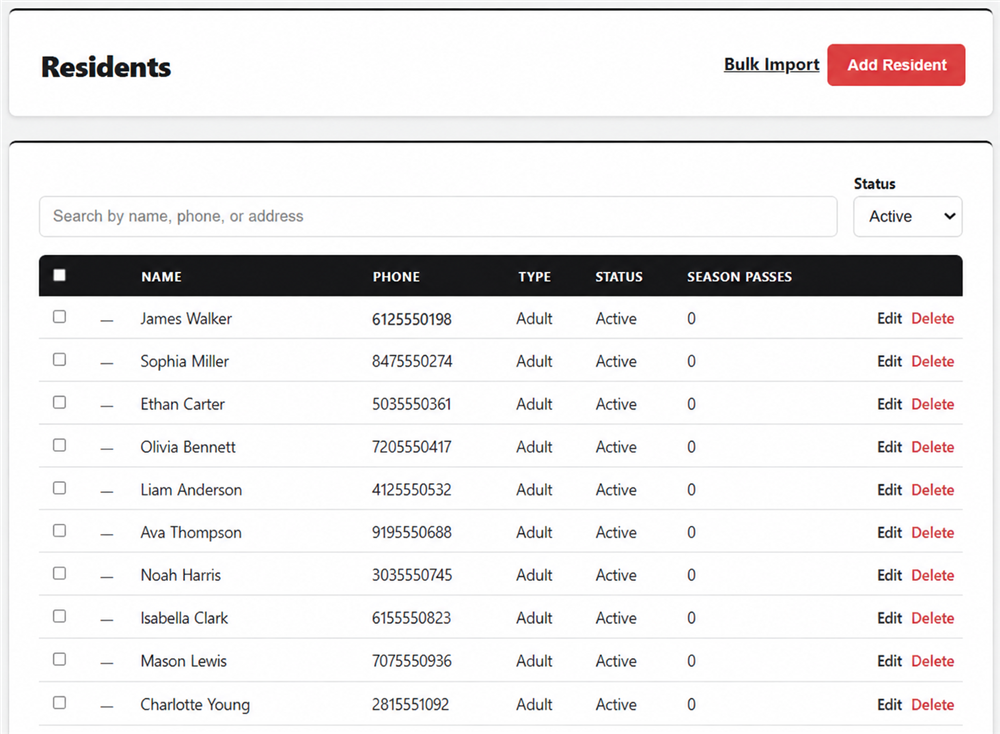Delete Noah Harris

pos(932,575)
